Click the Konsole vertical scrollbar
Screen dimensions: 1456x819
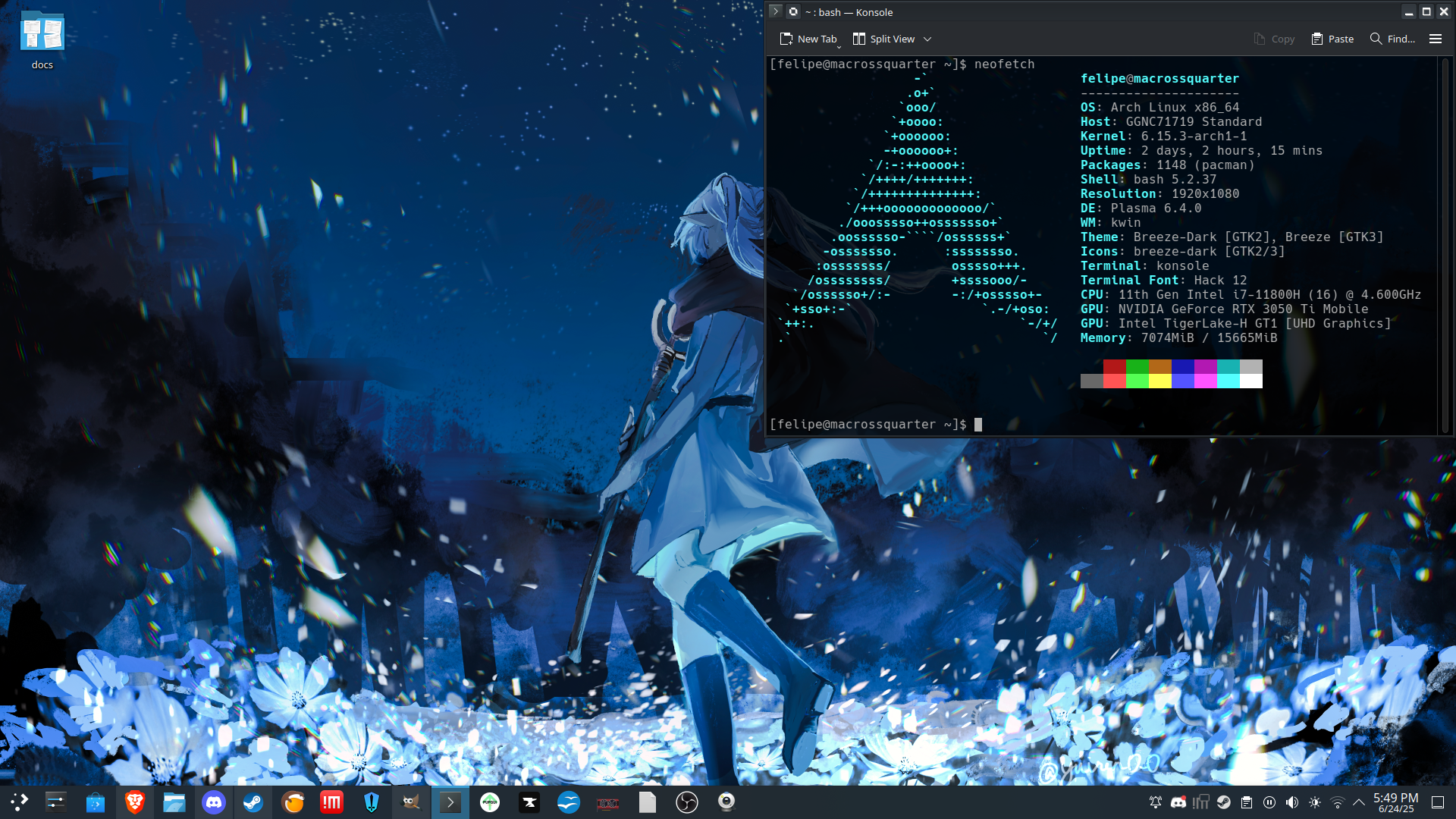[x=1445, y=245]
